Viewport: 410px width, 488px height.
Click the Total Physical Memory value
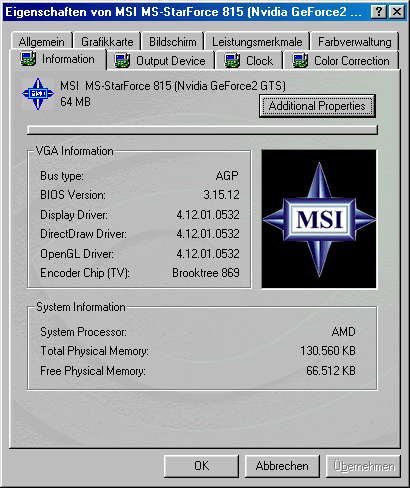tap(328, 351)
